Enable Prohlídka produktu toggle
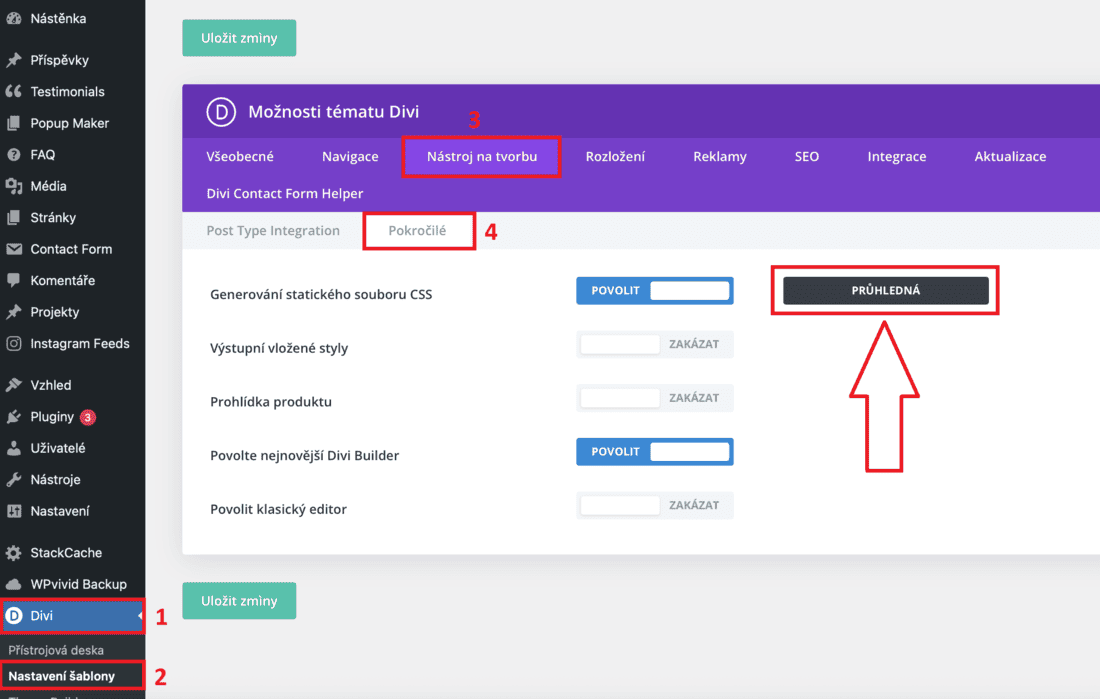The image size is (1100, 699). pos(655,398)
